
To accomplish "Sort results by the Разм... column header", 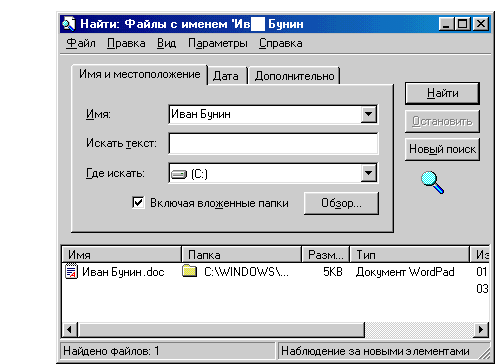I will pos(326,255).
